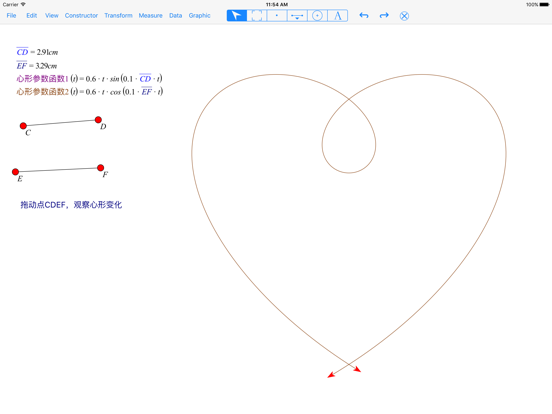Pick the segment line tool
Image resolution: width=552 pixels, height=414 pixels.
click(297, 16)
